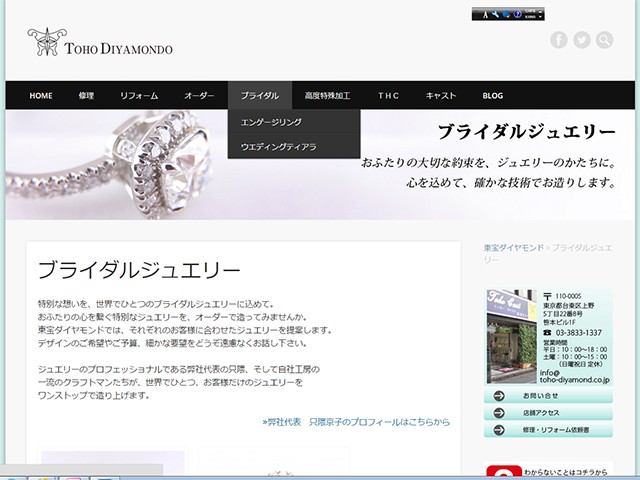This screenshot has height=480, width=640.
Task: Click the 修理・リフォーム依頼書 button
Action: coord(548,430)
